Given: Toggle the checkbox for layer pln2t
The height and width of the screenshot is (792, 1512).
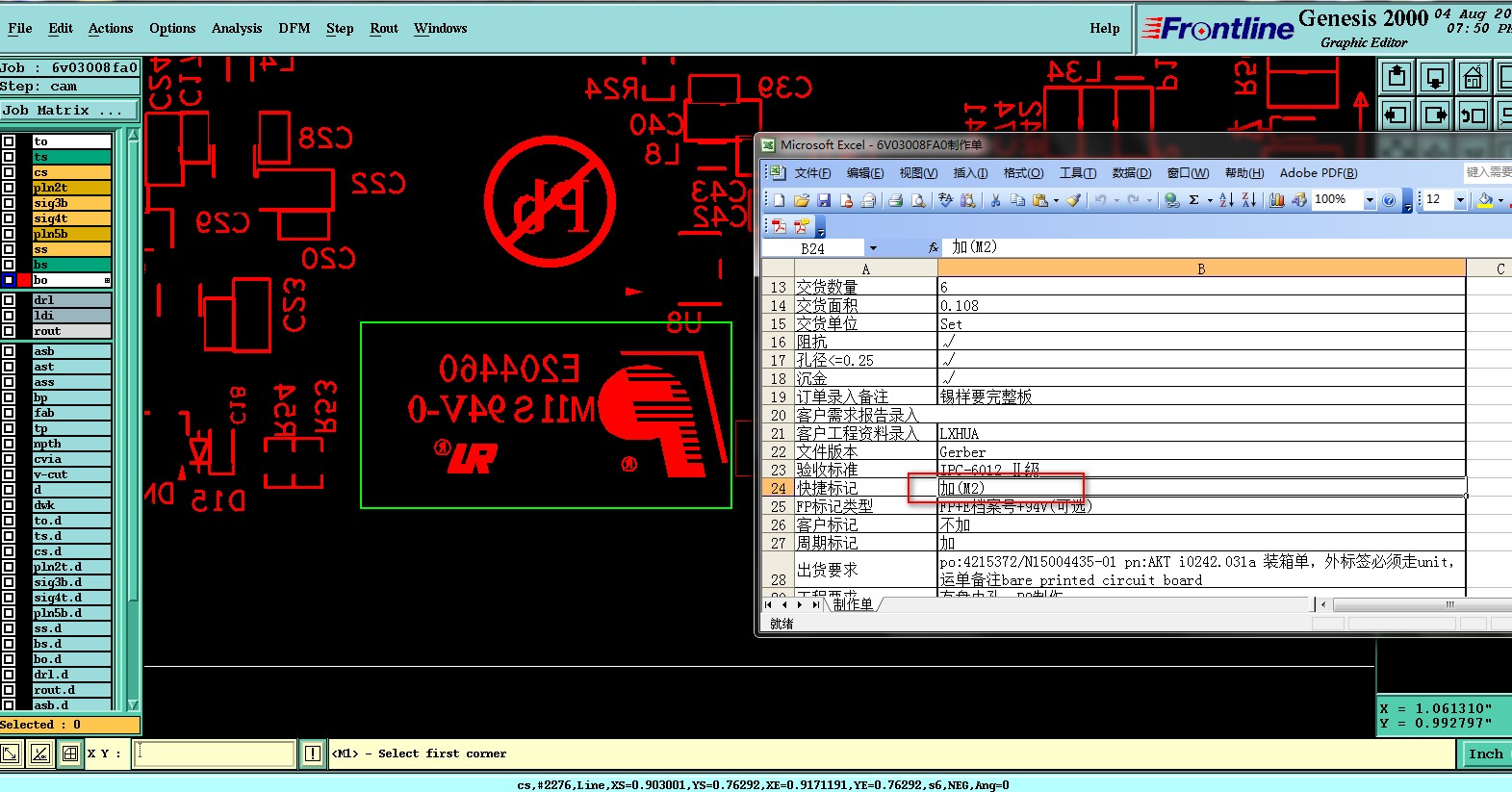Looking at the screenshot, I should coord(9,188).
